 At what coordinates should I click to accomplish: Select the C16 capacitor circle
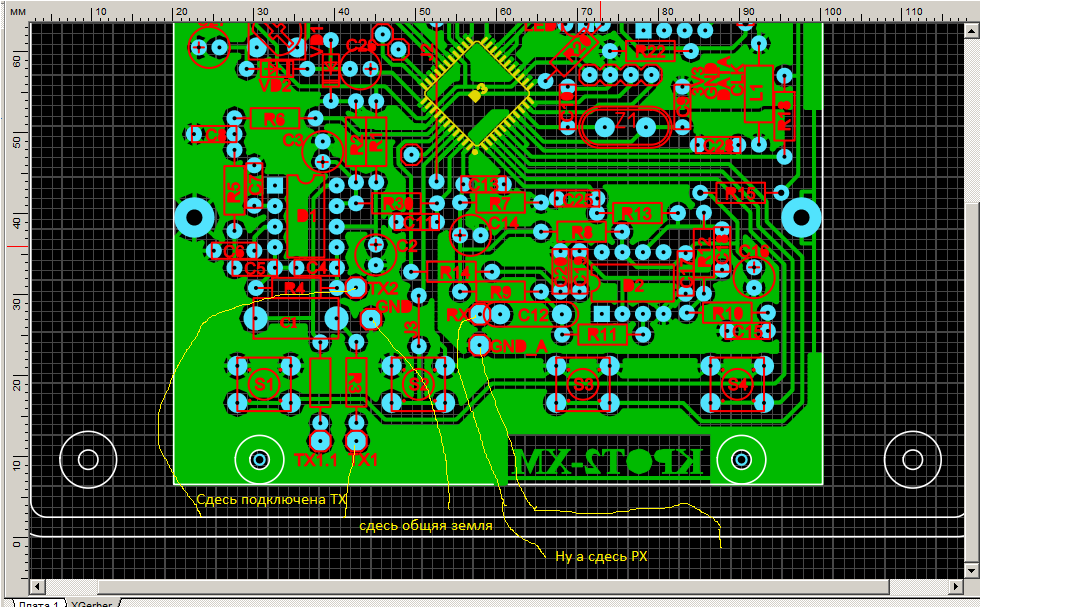click(754, 277)
